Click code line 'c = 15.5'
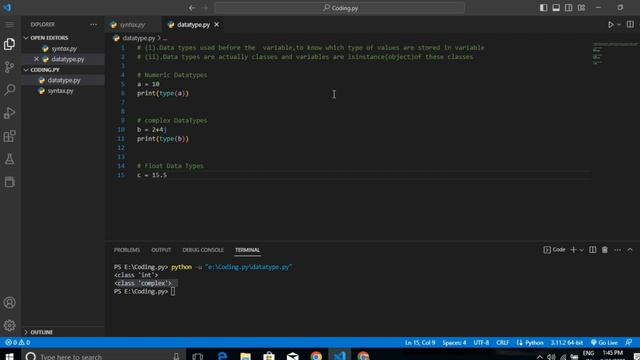This screenshot has width=640, height=360. pos(152,175)
